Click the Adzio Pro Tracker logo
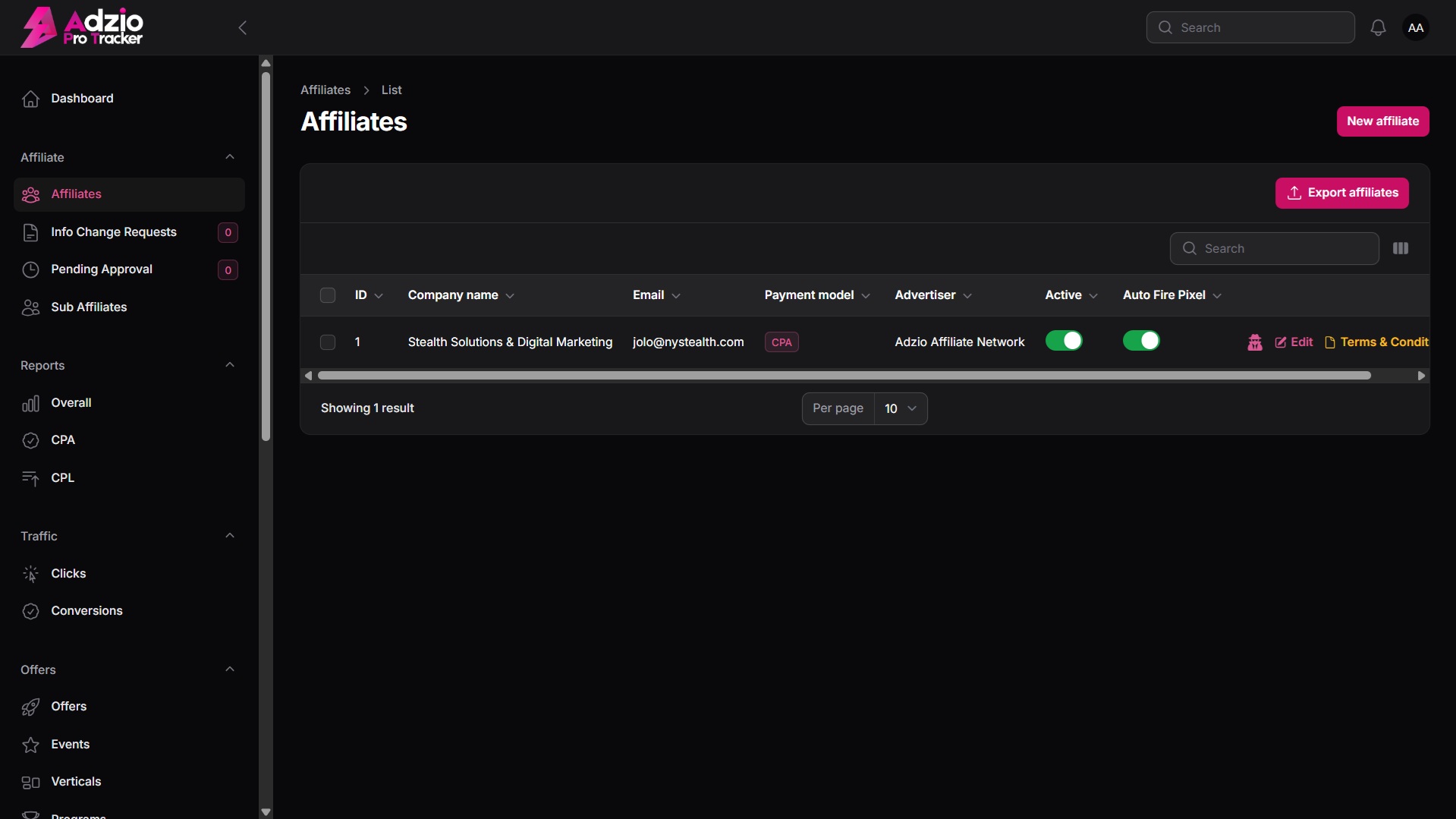This screenshot has width=1456, height=819. pos(82,27)
